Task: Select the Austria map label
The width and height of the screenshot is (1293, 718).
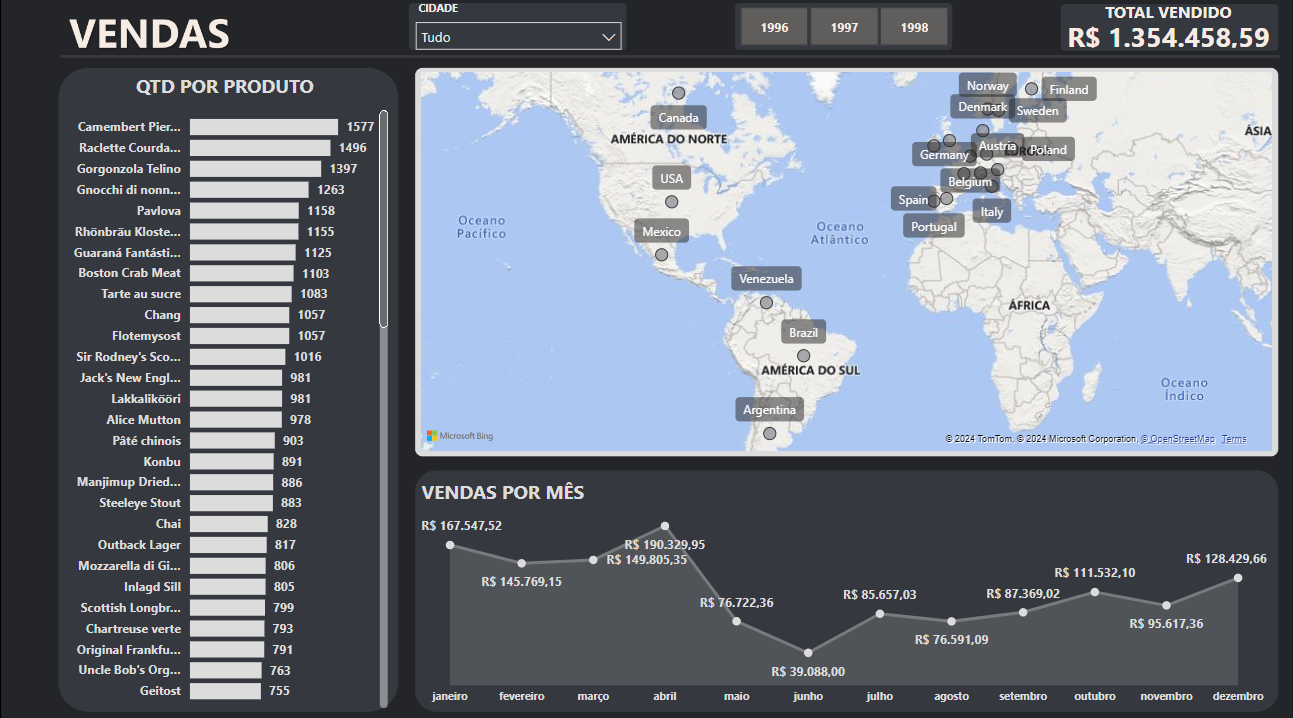Action: tap(997, 146)
